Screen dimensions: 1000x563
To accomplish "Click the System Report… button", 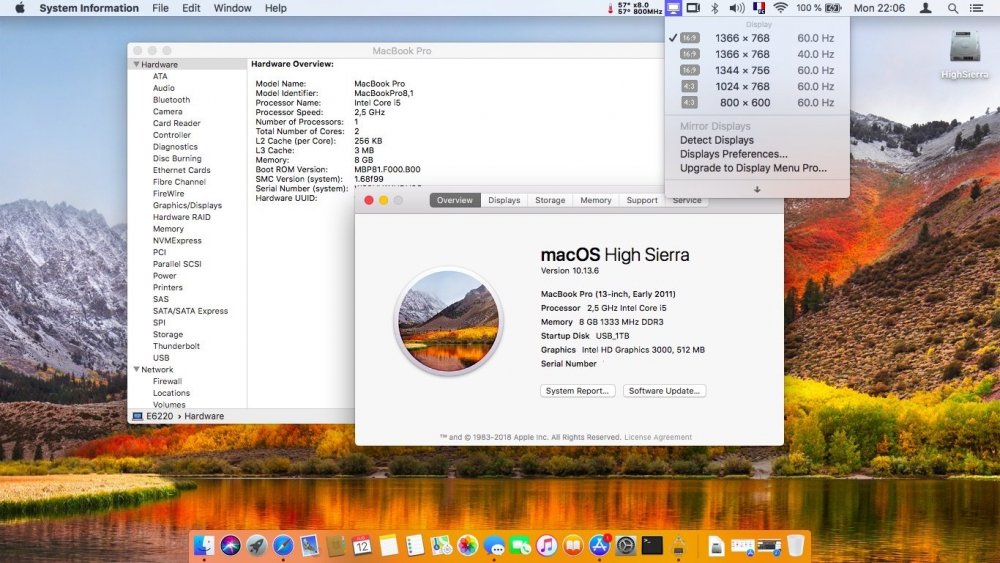I will click(577, 391).
